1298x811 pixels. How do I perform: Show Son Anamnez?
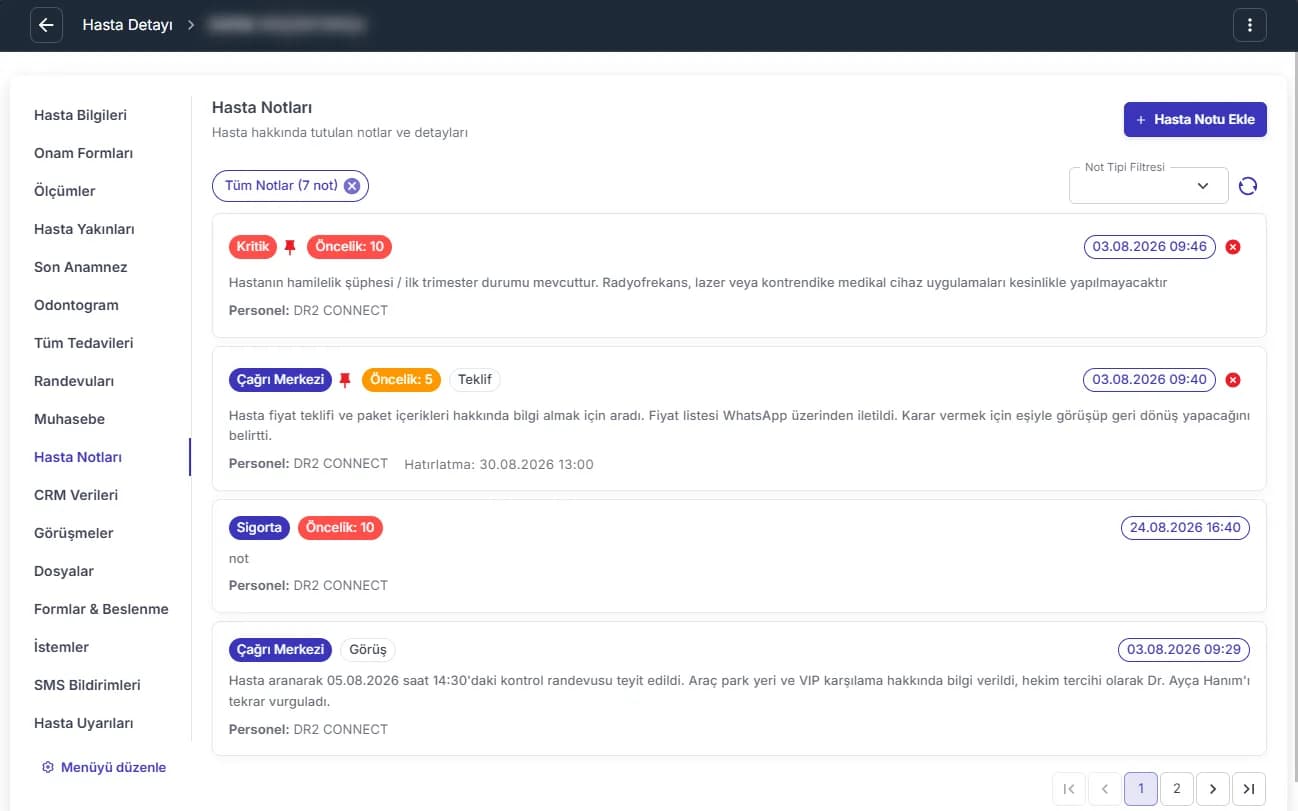(x=80, y=267)
